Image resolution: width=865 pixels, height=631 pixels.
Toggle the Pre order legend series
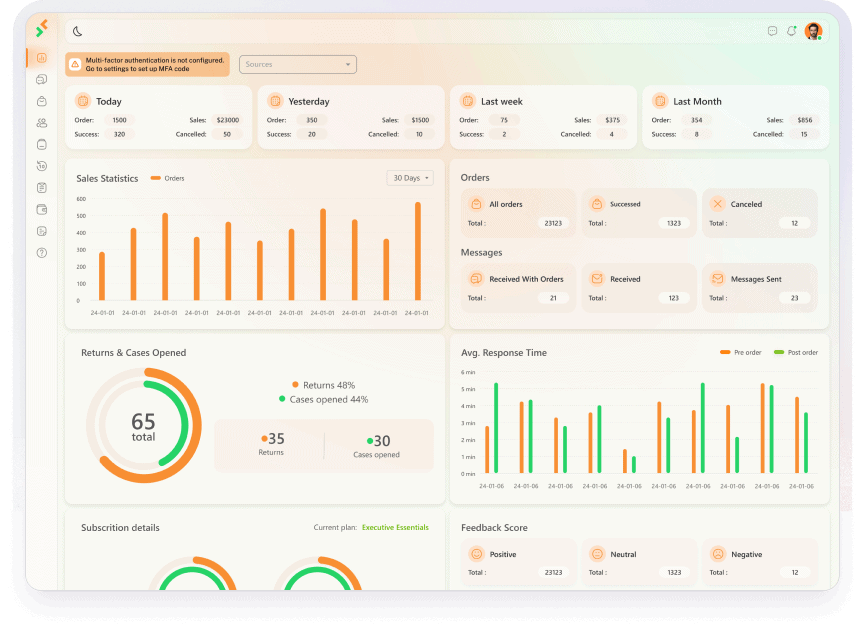point(741,352)
